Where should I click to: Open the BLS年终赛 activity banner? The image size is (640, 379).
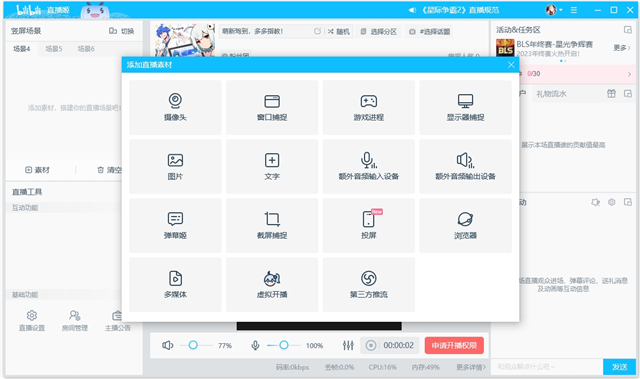pyautogui.click(x=554, y=48)
